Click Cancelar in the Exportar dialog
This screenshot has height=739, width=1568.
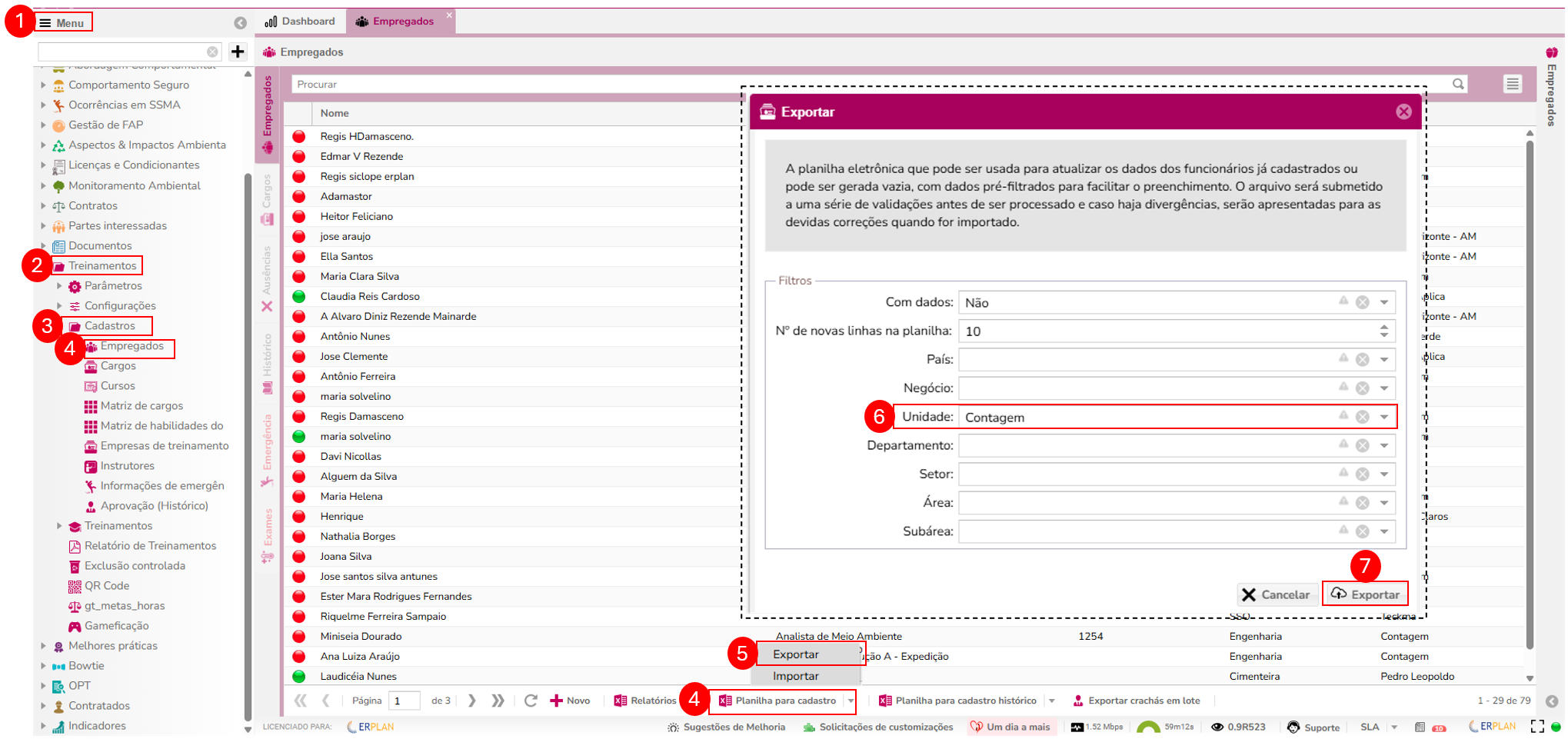tap(1276, 594)
